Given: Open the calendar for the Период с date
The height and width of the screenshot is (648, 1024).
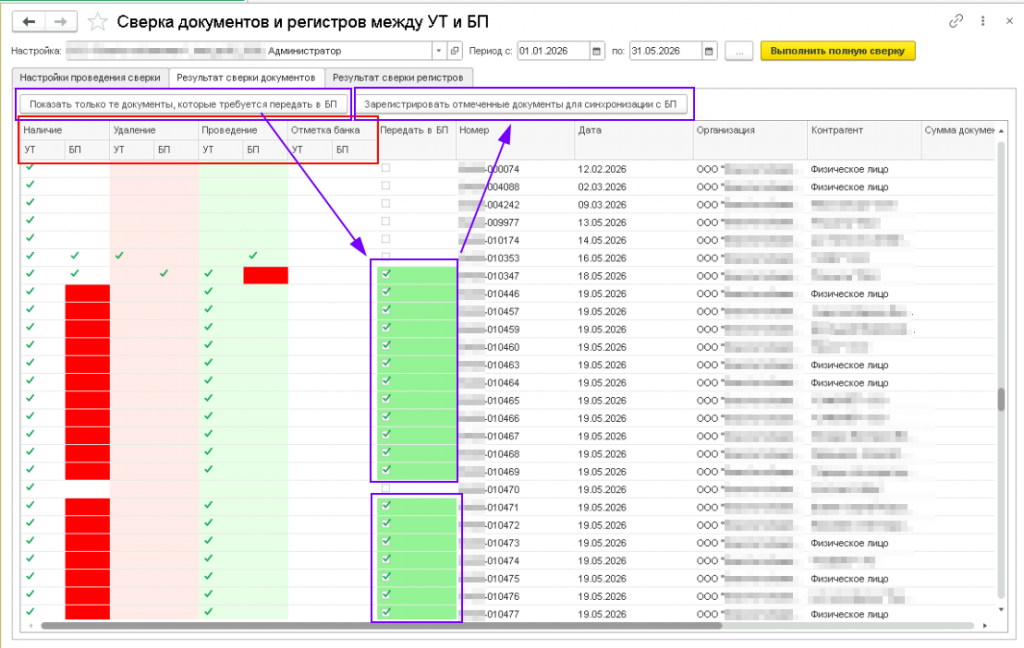Looking at the screenshot, I should (x=596, y=51).
